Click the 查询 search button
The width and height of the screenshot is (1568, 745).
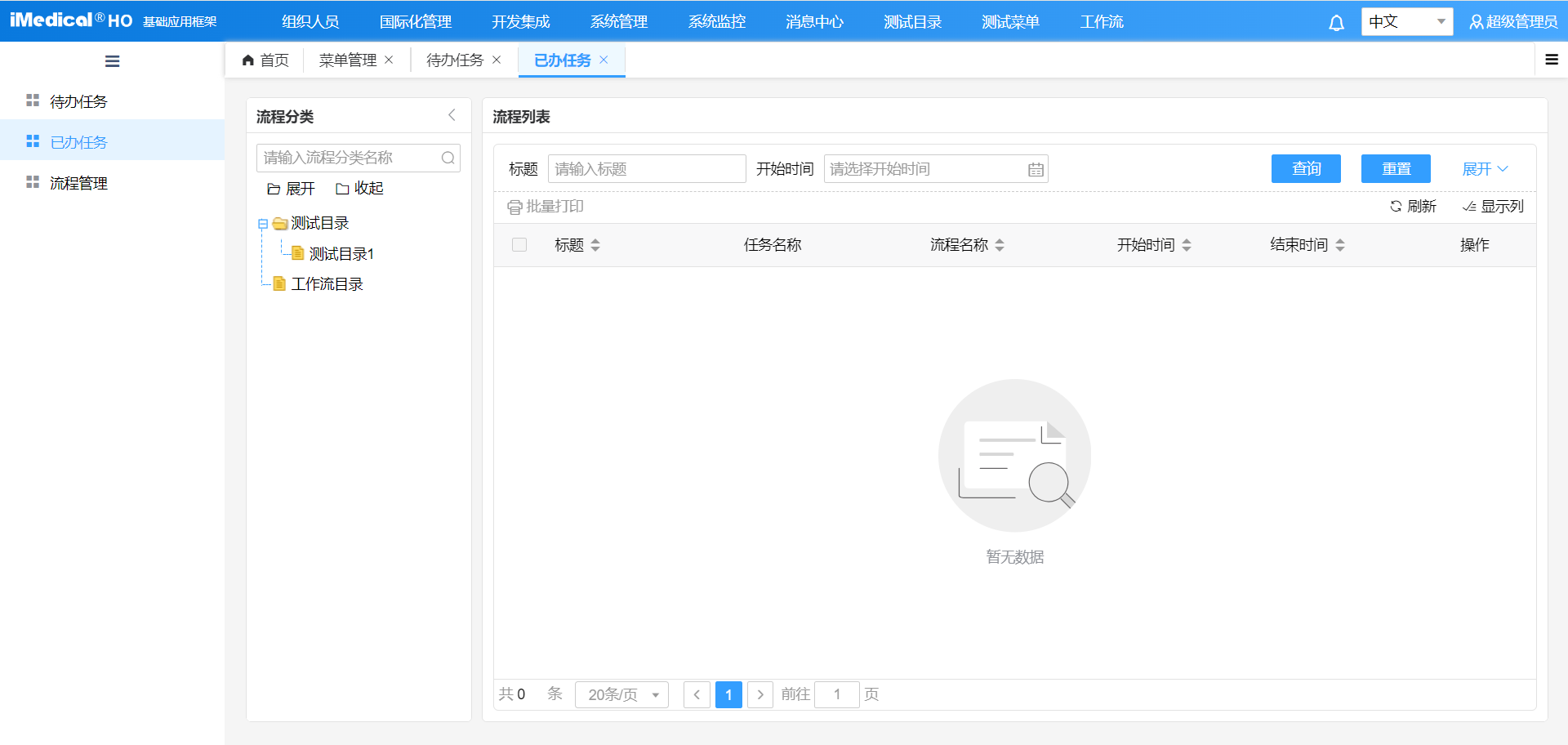point(1306,169)
